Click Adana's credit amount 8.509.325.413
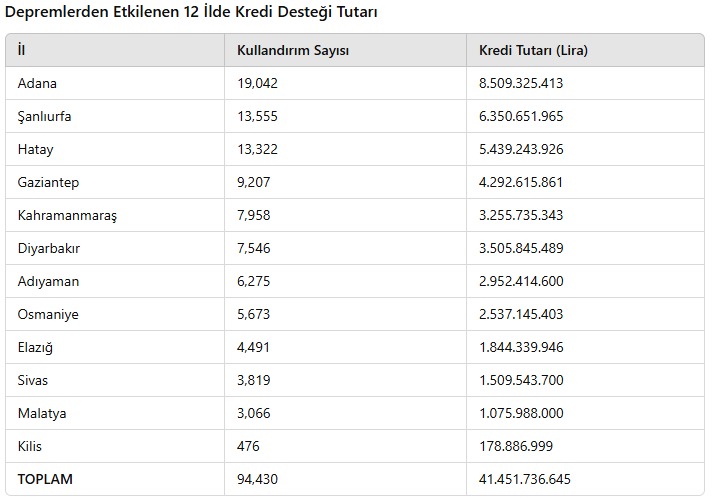The width and height of the screenshot is (722, 504). pos(521,83)
